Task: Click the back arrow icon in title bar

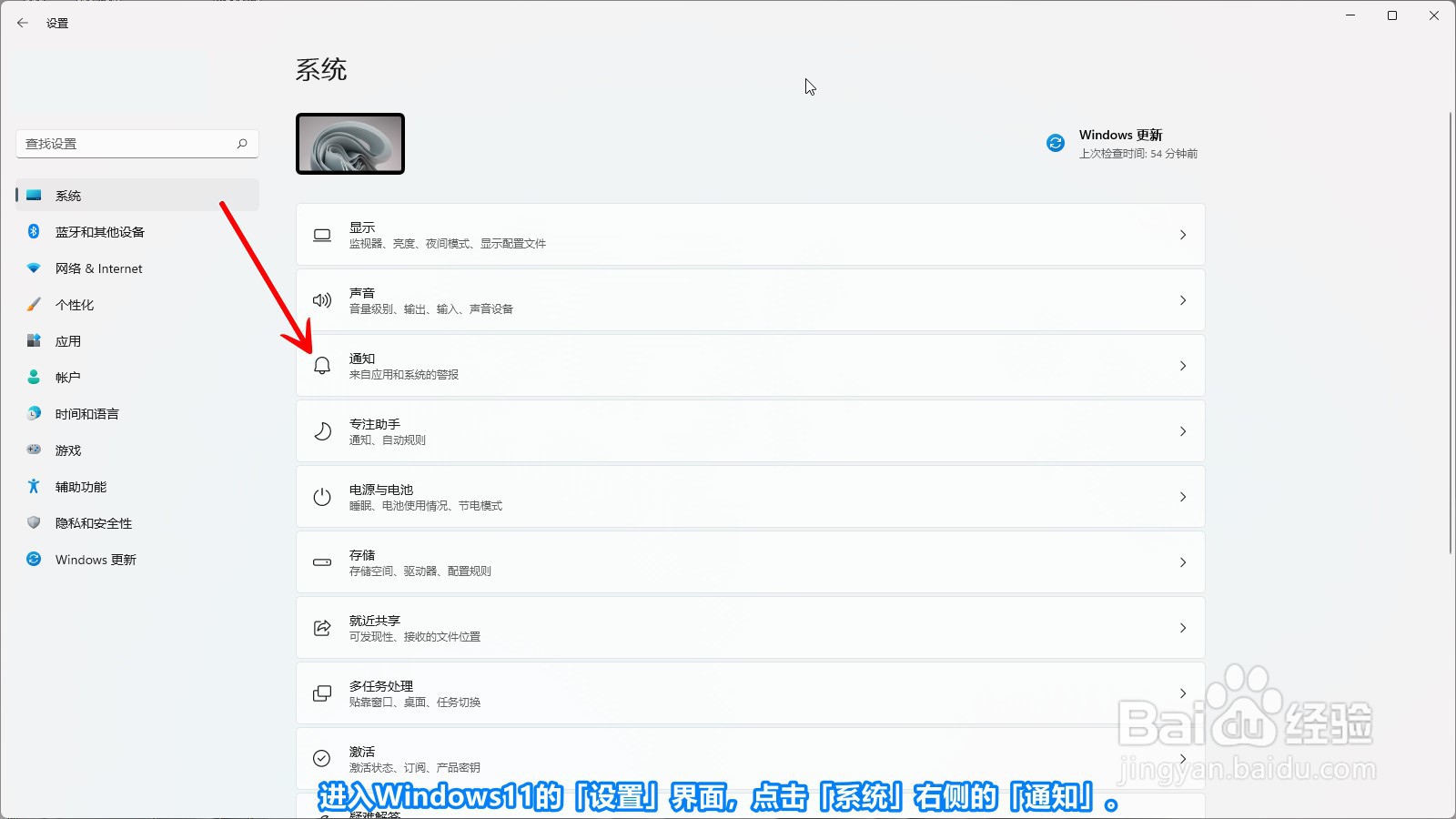Action: pyautogui.click(x=23, y=23)
